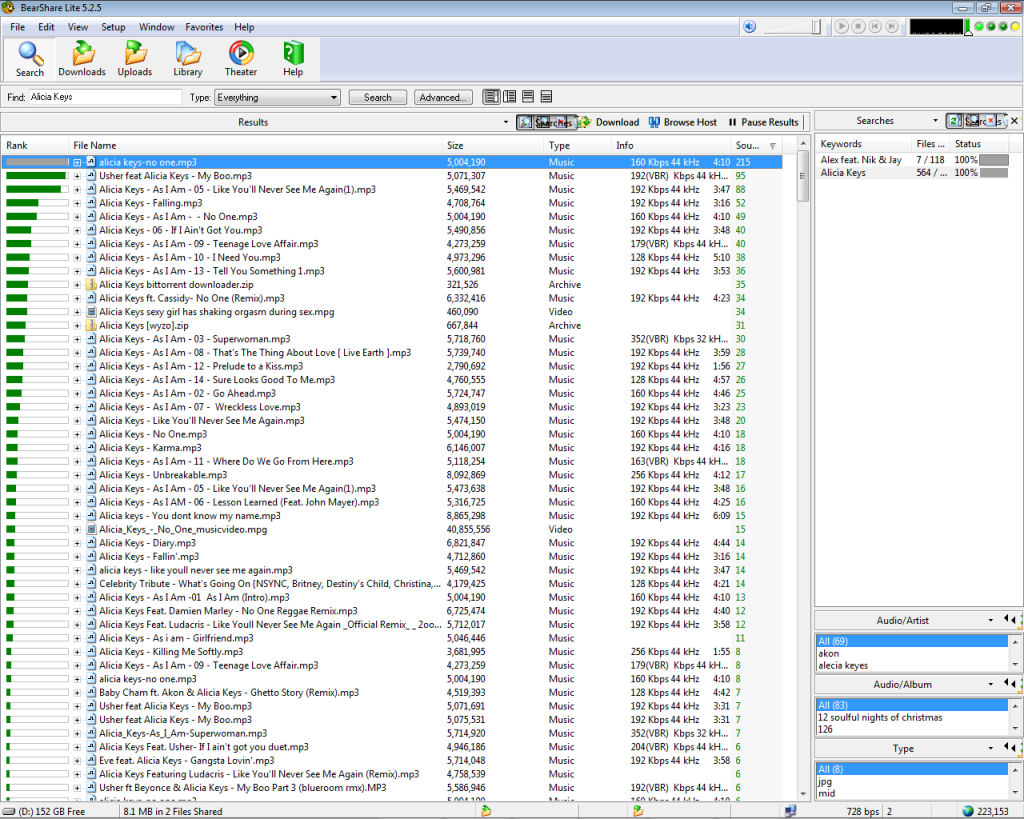Switch to the first results layout view
Viewport: 1024px width, 819px height.
492,97
